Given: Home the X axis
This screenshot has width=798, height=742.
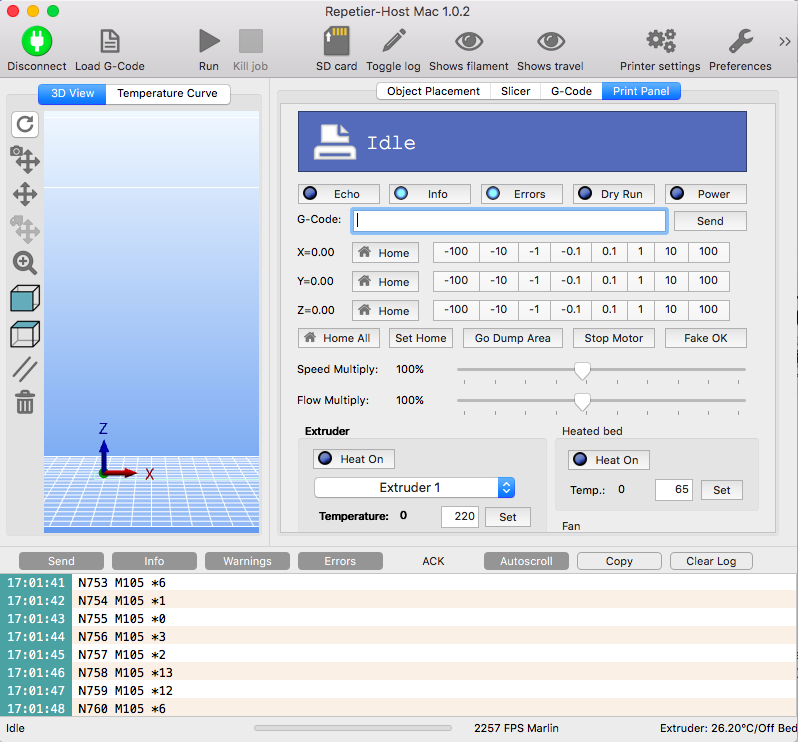Looking at the screenshot, I should [x=385, y=253].
